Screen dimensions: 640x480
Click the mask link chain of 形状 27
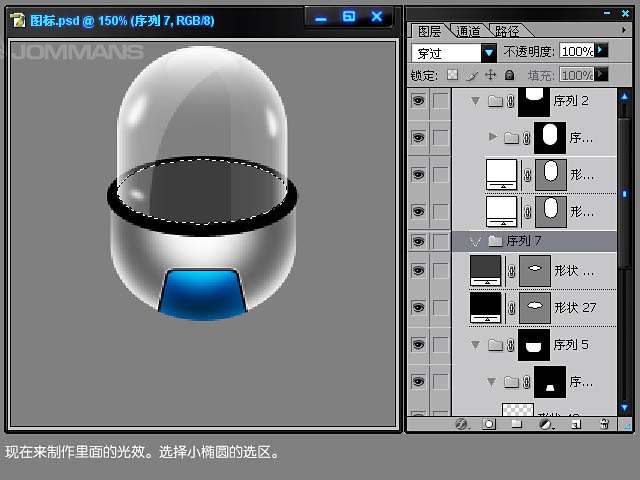(511, 308)
